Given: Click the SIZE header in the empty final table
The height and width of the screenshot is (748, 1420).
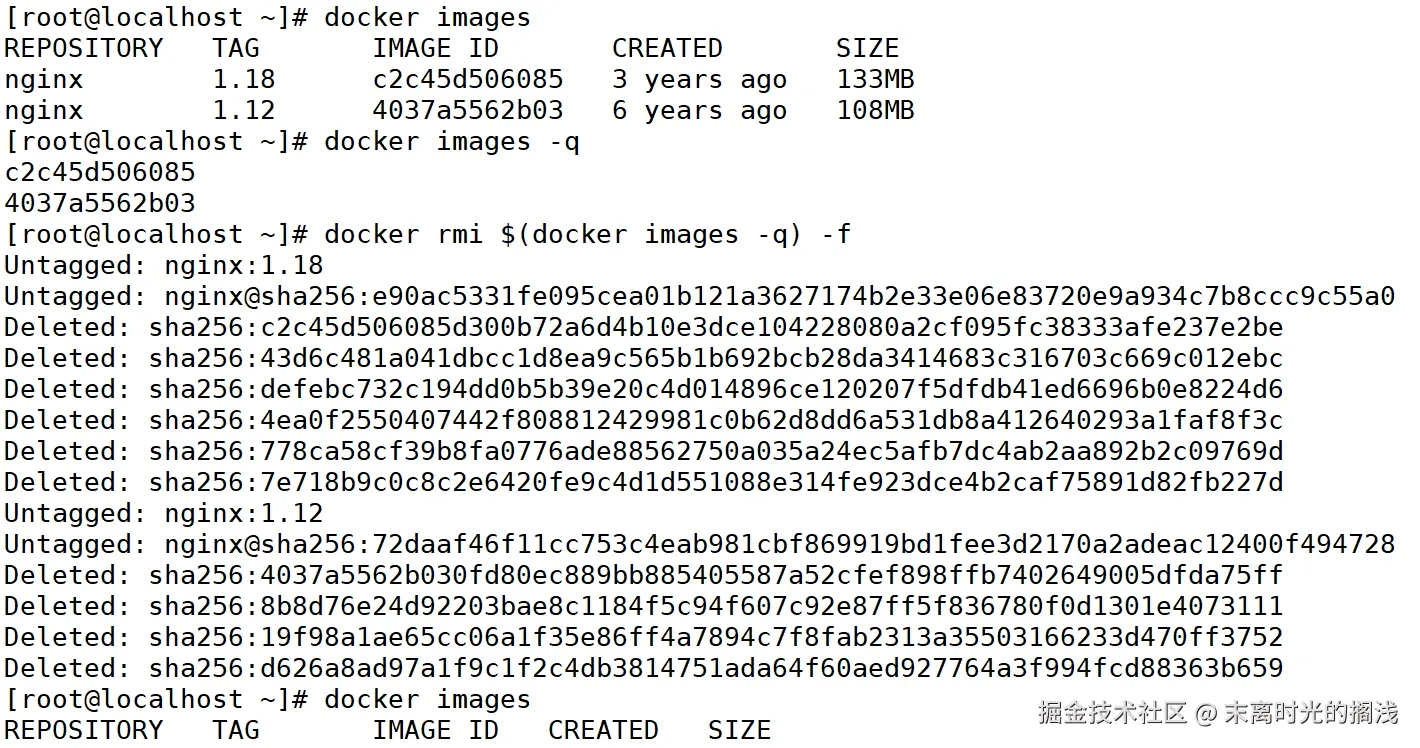Looking at the screenshot, I should [739, 731].
